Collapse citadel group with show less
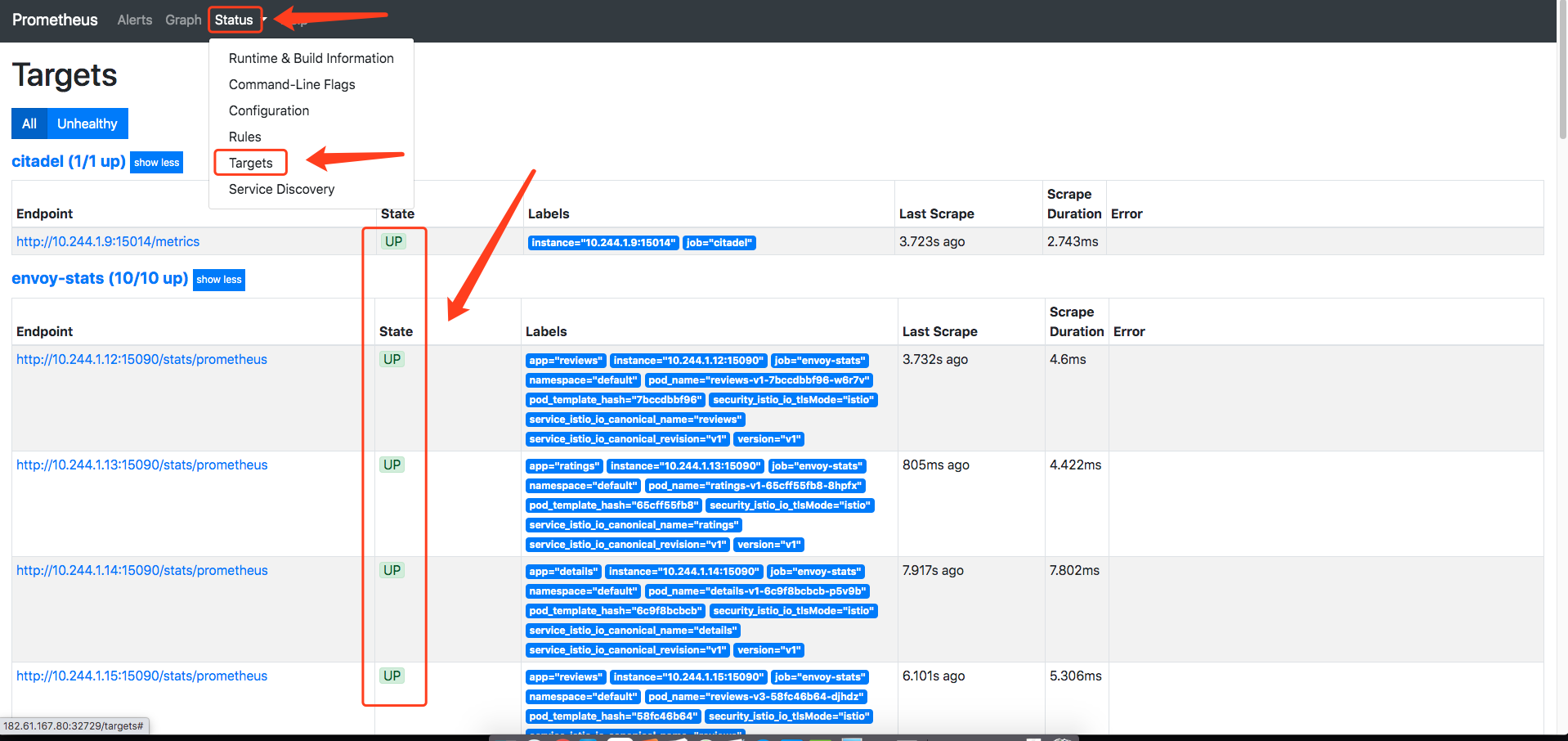 (157, 163)
